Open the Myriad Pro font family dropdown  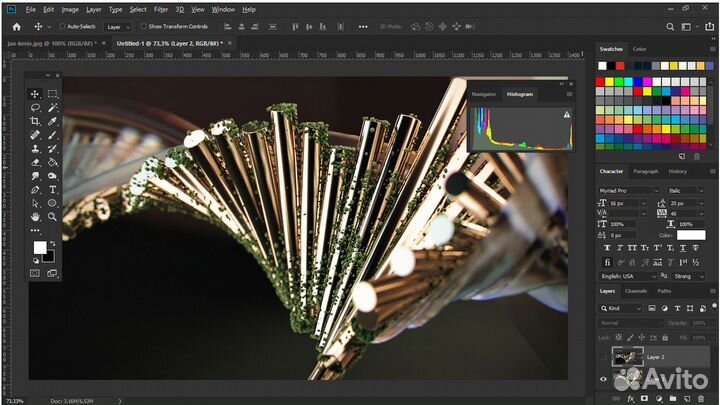point(629,190)
